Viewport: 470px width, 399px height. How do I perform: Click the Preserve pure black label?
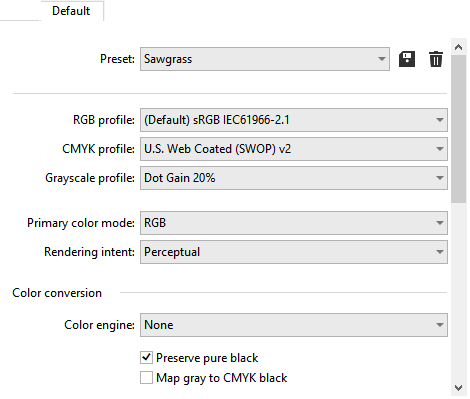[207, 358]
